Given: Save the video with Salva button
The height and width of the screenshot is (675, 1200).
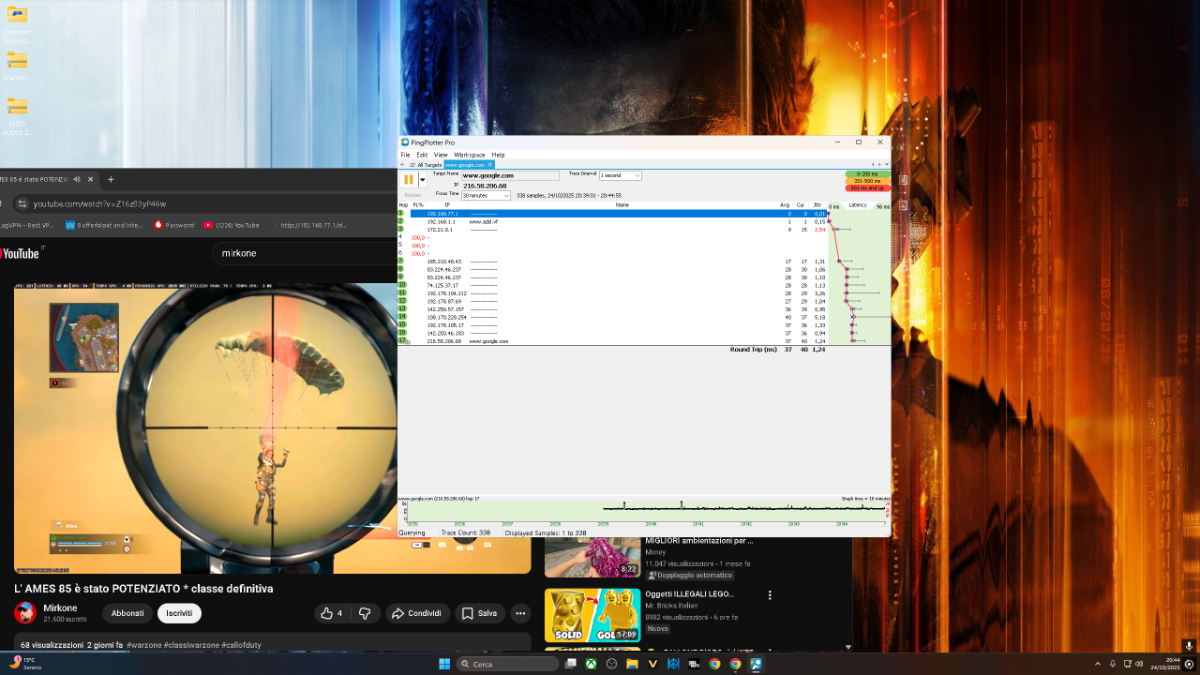Looking at the screenshot, I should pyautogui.click(x=480, y=613).
